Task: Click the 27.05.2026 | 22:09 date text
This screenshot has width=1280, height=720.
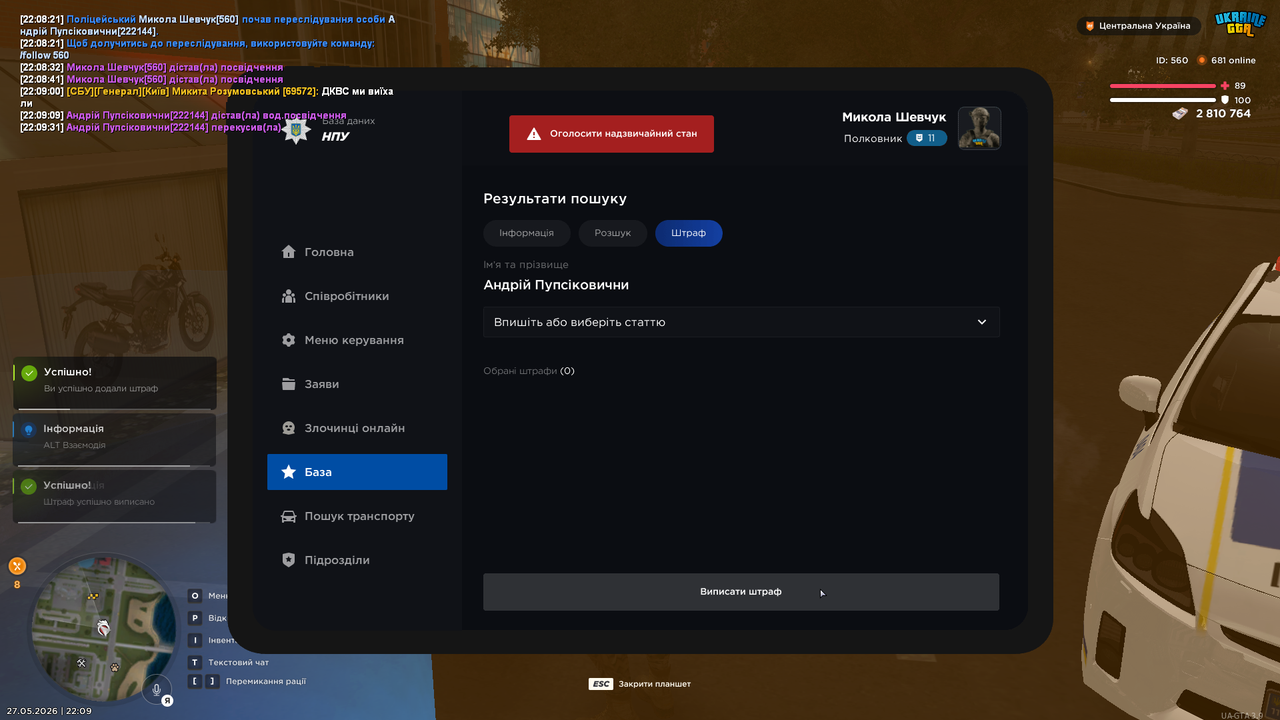Action: click(49, 711)
